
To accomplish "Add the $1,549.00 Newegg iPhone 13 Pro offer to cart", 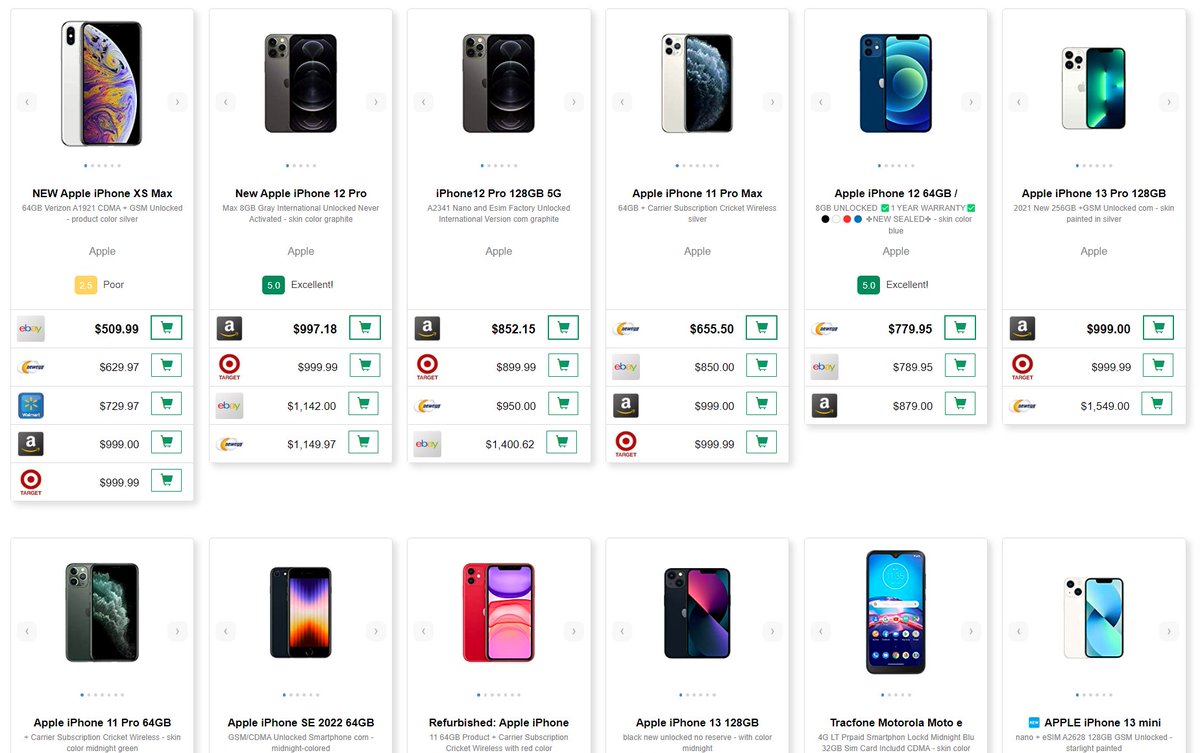I will pos(1158,405).
